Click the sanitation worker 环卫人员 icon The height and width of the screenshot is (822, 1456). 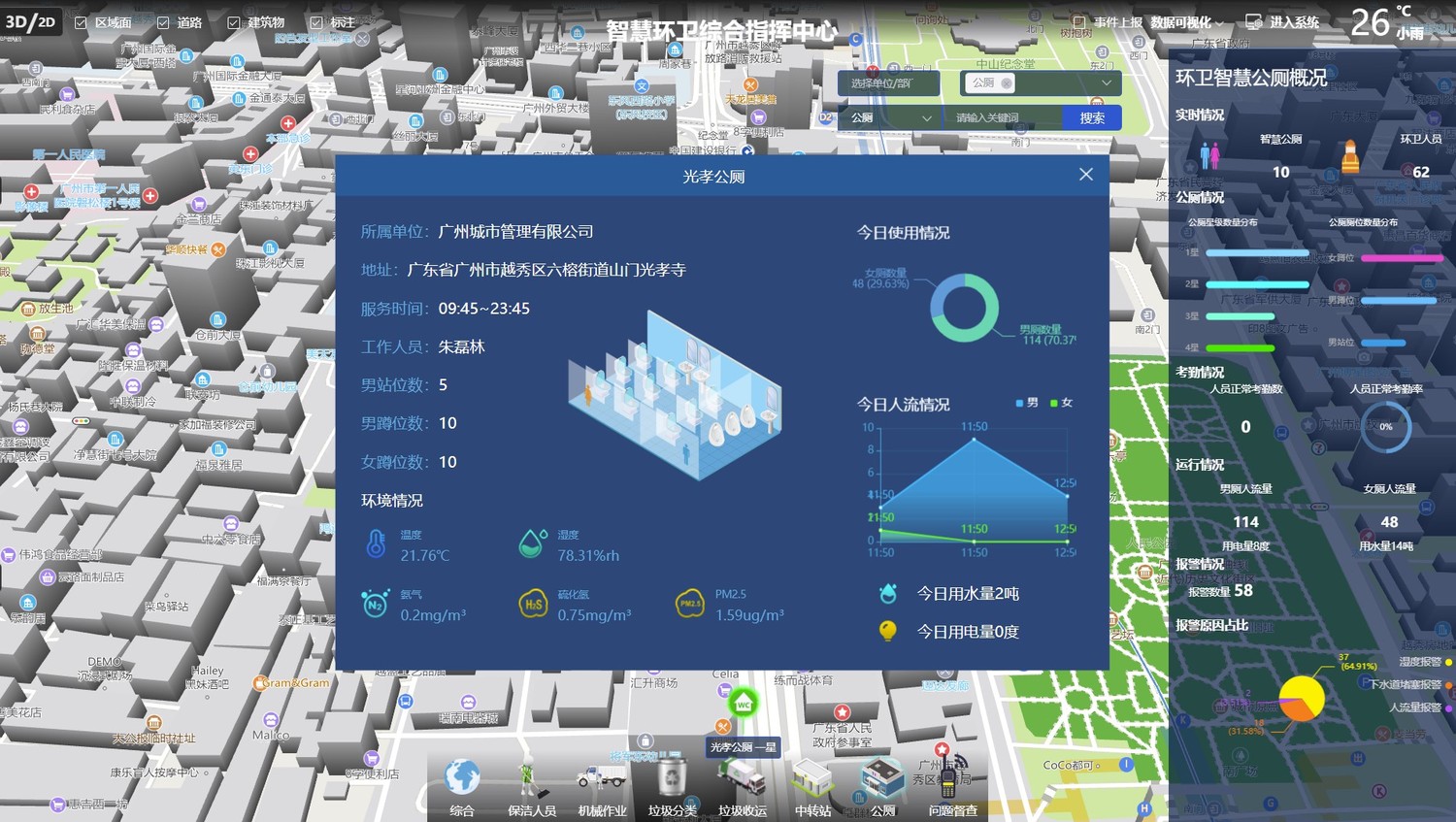click(x=1349, y=156)
